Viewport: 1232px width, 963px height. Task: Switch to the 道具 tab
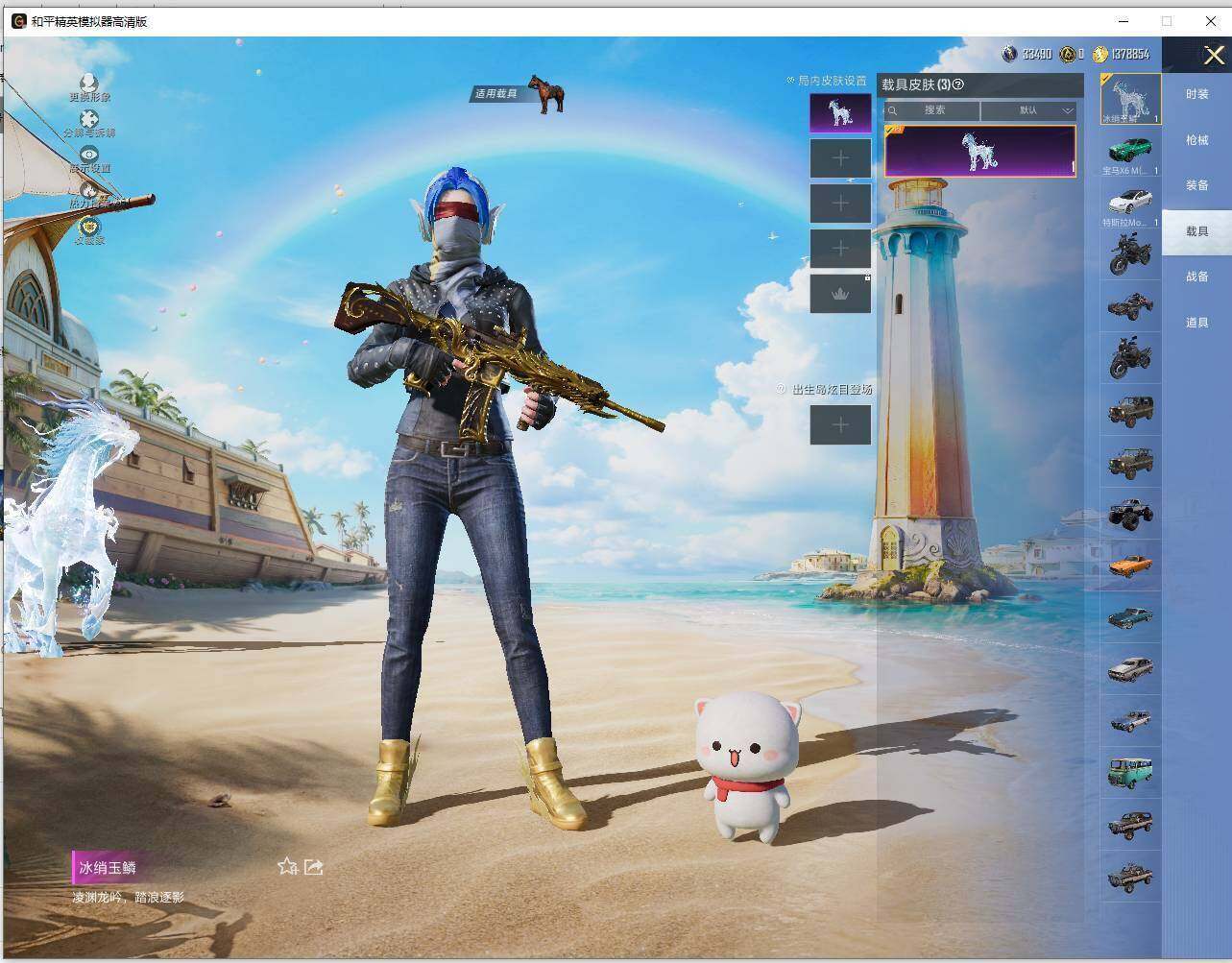[x=1196, y=323]
